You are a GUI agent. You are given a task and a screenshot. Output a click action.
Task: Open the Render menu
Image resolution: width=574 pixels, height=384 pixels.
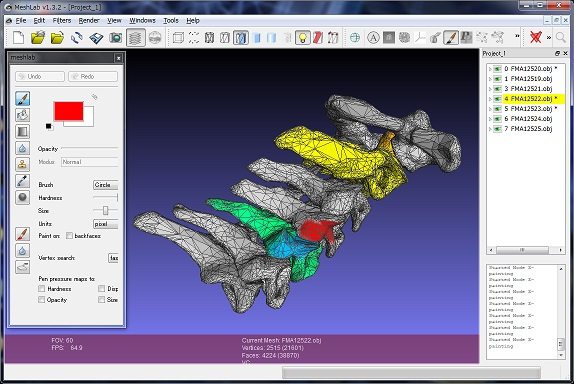(x=89, y=20)
